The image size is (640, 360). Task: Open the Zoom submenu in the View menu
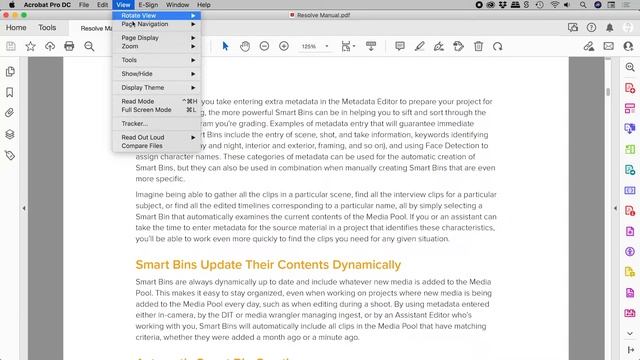click(157, 46)
